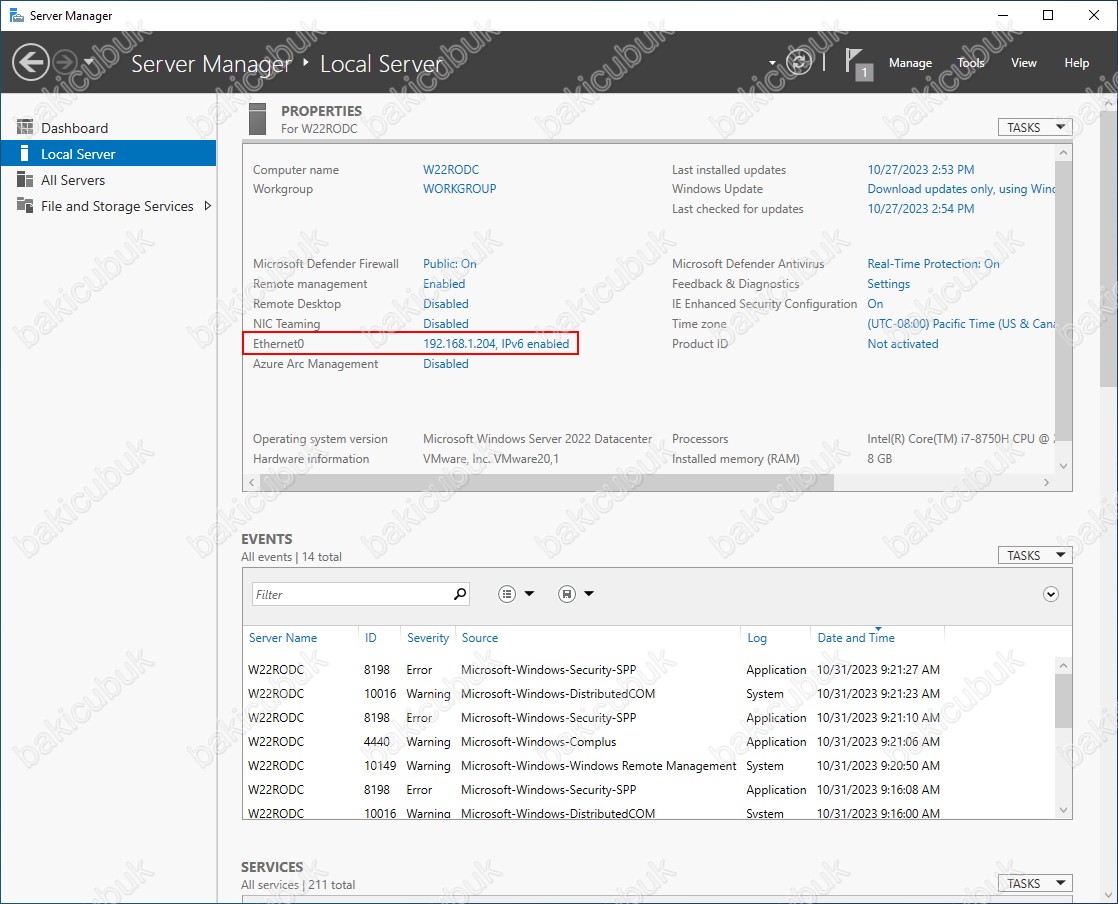This screenshot has height=904, width=1118.
Task: Select event 4440 Microsoft-Windows-Complus row
Action: (649, 741)
